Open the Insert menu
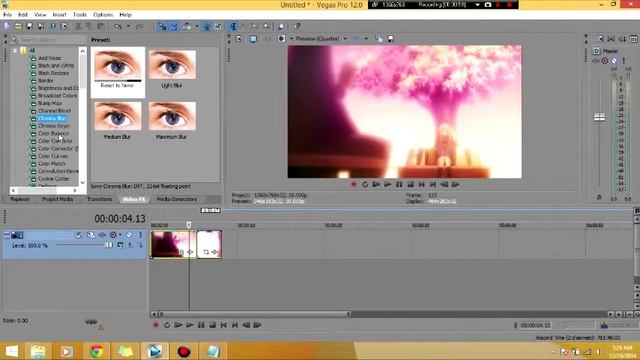This screenshot has width=640, height=360. point(60,15)
